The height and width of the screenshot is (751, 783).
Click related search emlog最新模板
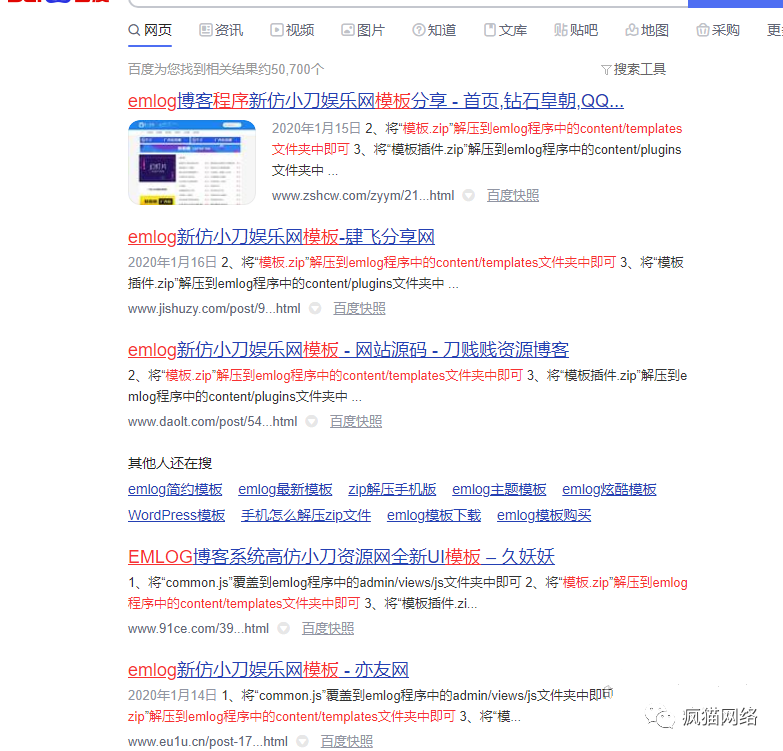tap(285, 489)
